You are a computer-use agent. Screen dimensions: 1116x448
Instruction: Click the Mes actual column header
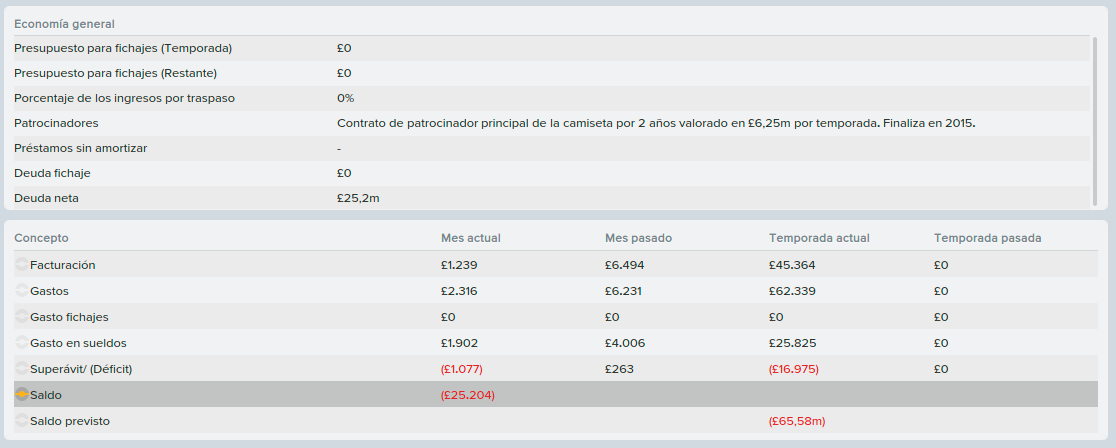coord(470,238)
